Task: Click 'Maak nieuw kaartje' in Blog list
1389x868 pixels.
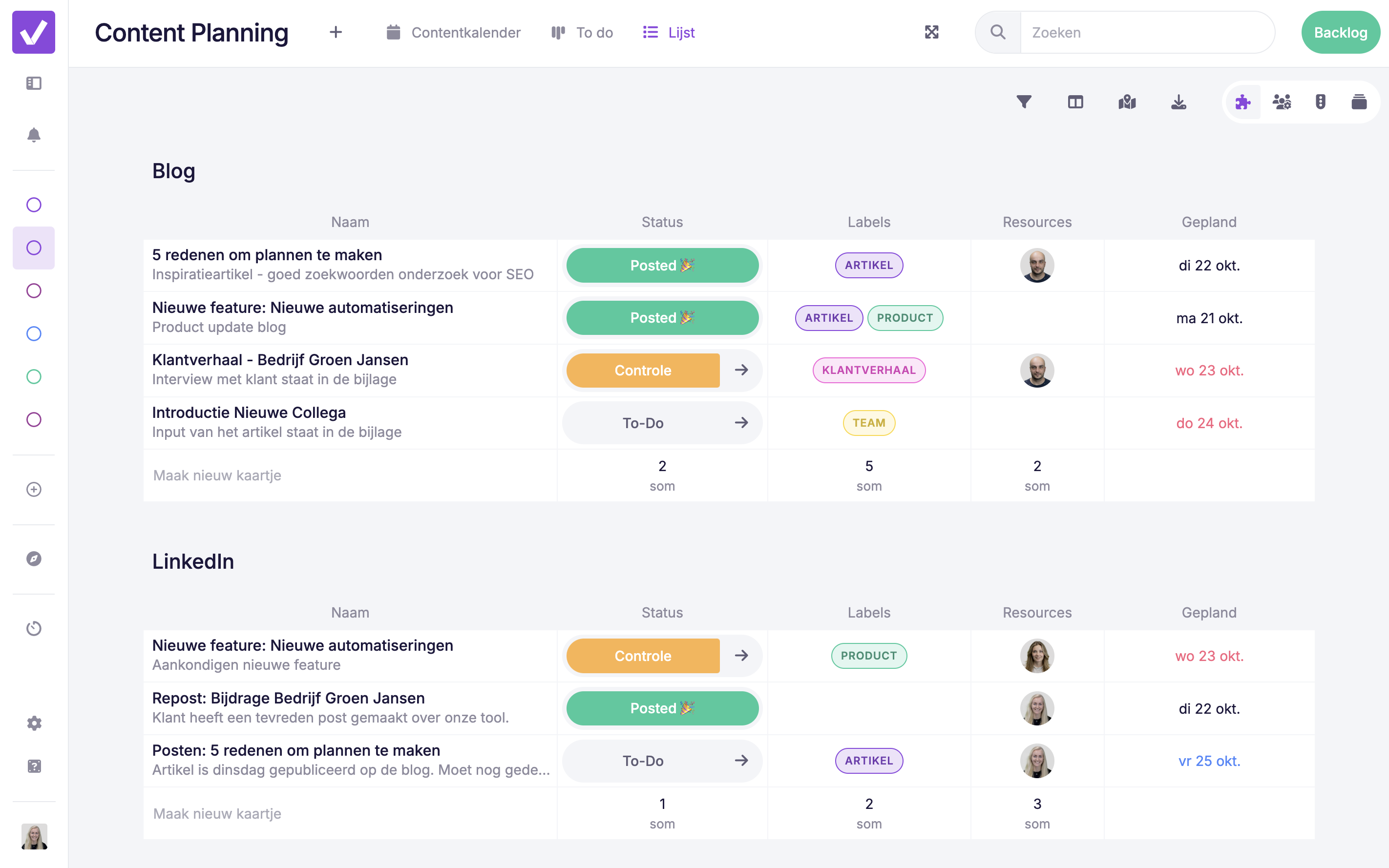Action: click(x=217, y=475)
